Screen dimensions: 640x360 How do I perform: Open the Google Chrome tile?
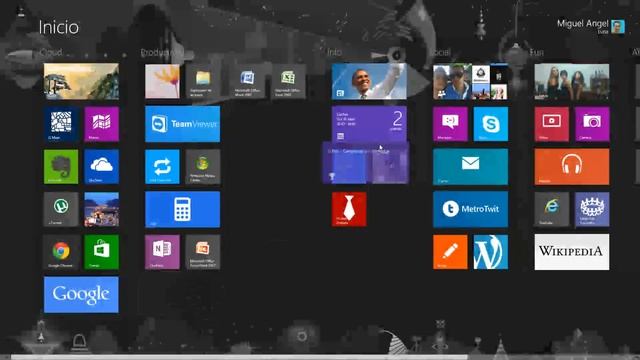(x=61, y=252)
